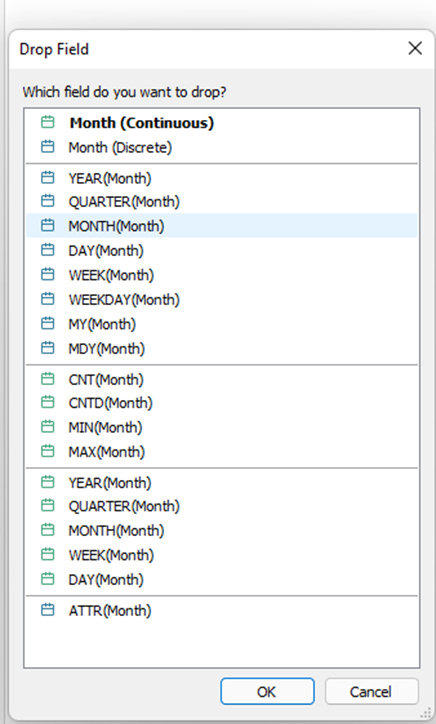
Task: Click the calendar icon next to MY(Month)
Action: [48, 324]
